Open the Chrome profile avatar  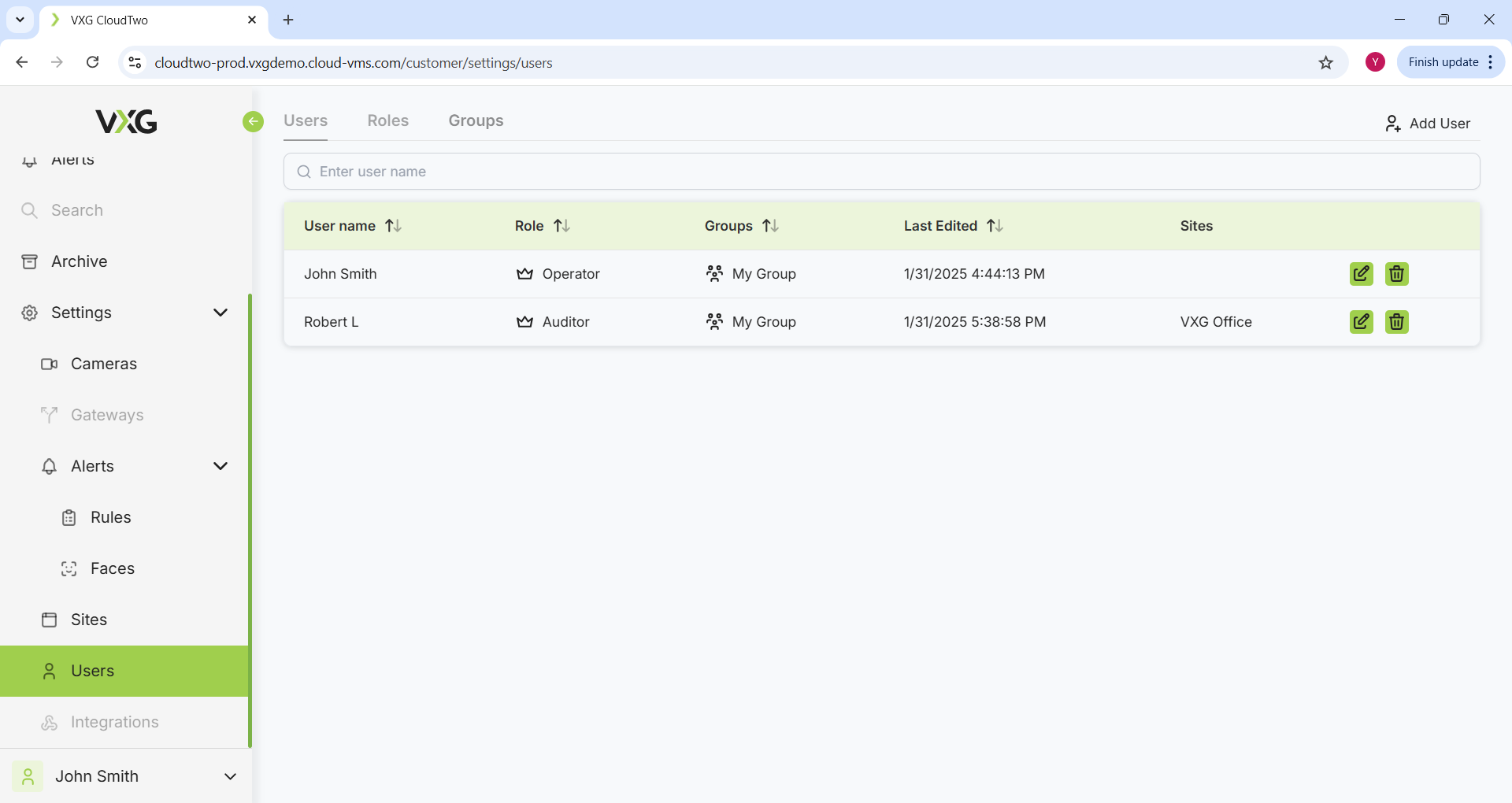(x=1375, y=62)
